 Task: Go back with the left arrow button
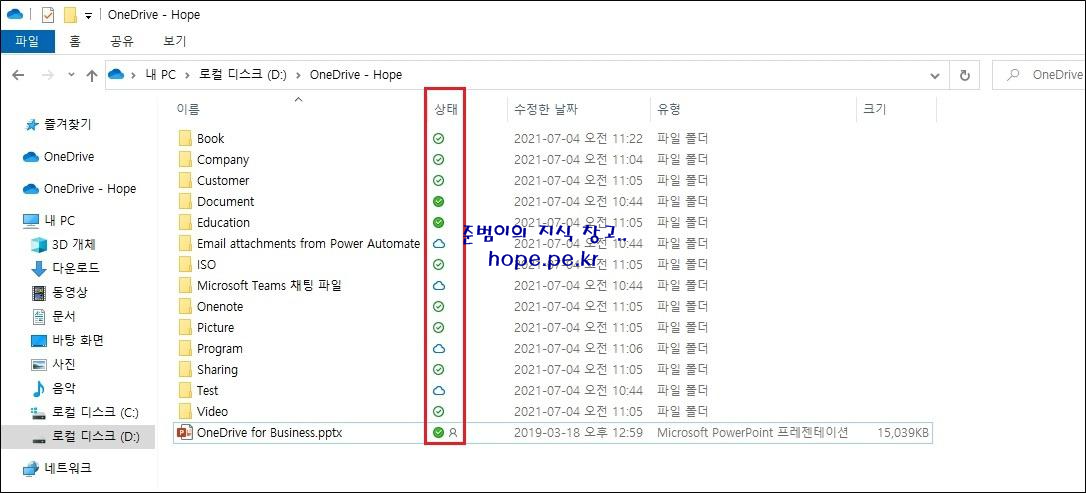[x=19, y=75]
